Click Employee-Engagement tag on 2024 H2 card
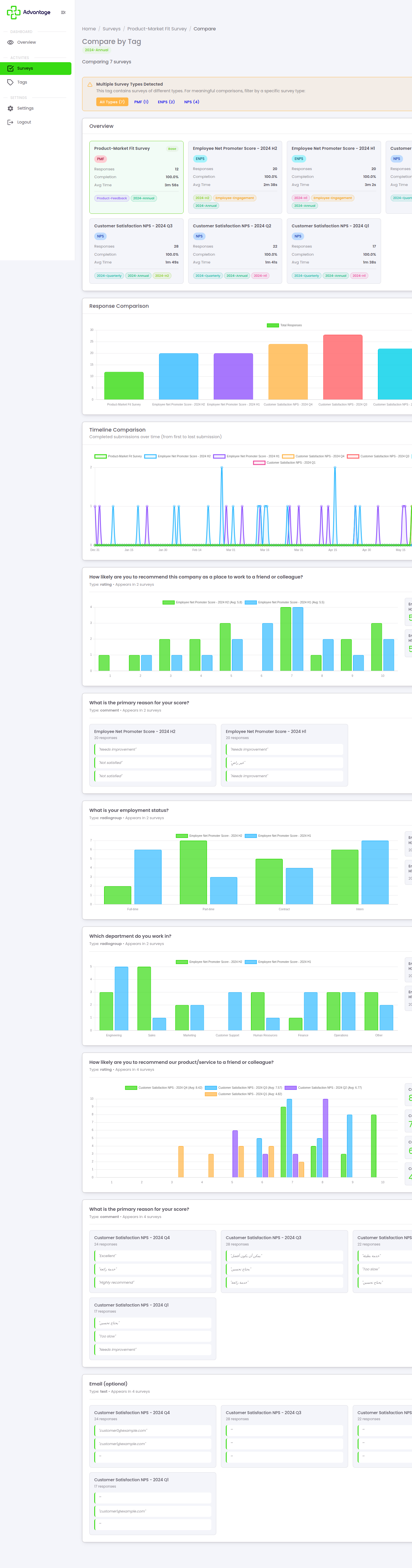 coord(235,198)
